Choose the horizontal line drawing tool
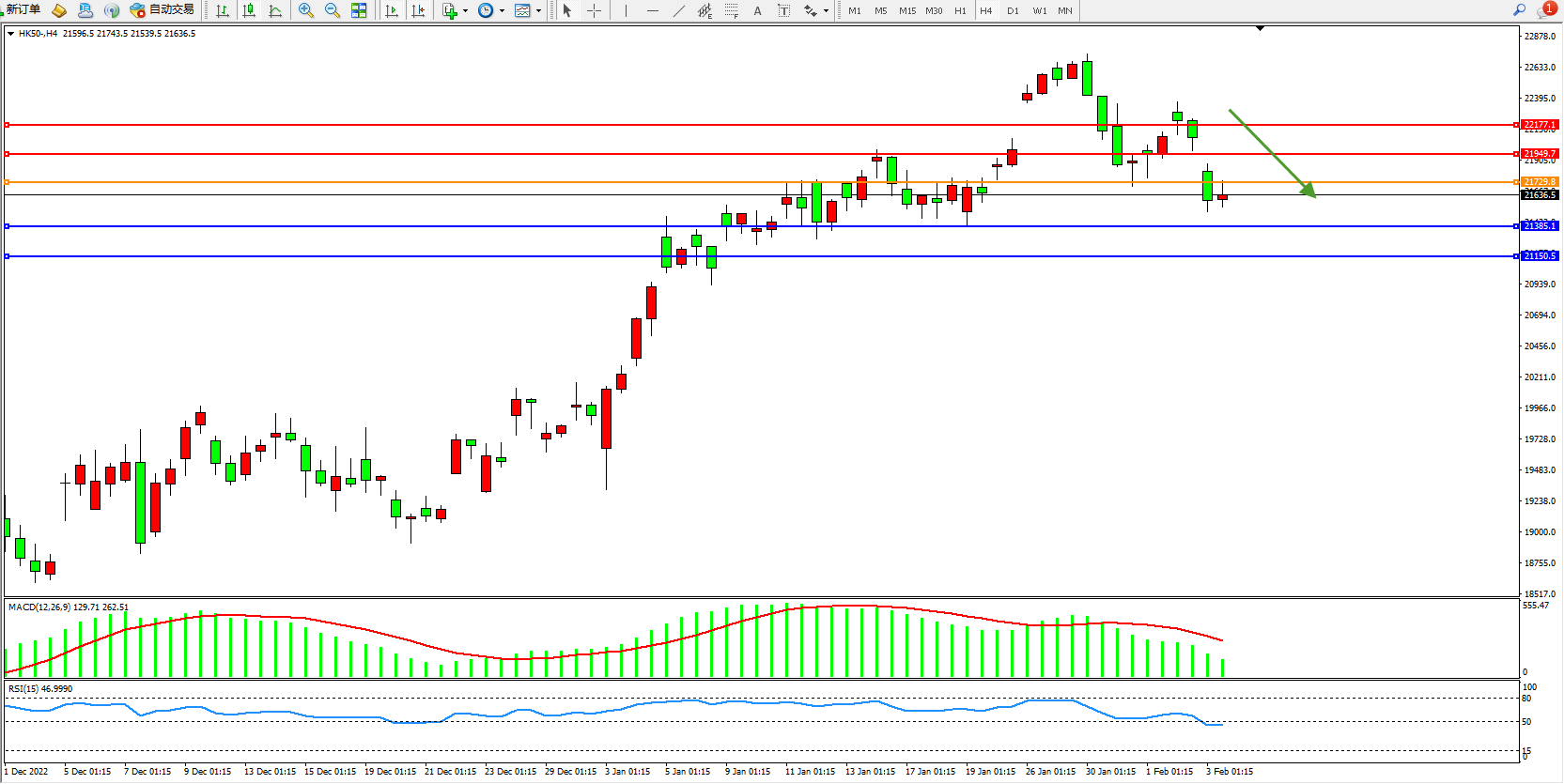The width and height of the screenshot is (1564, 784). [x=653, y=10]
